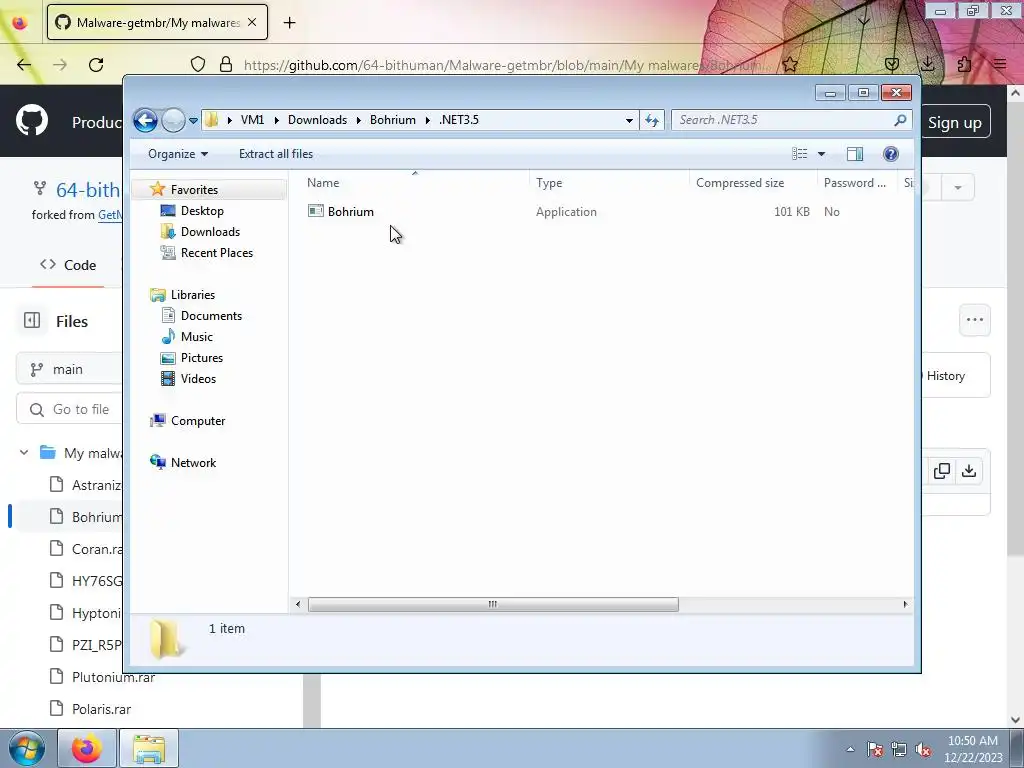Show hidden system tray icons
Screen dimensions: 1024x768
pos(850,749)
